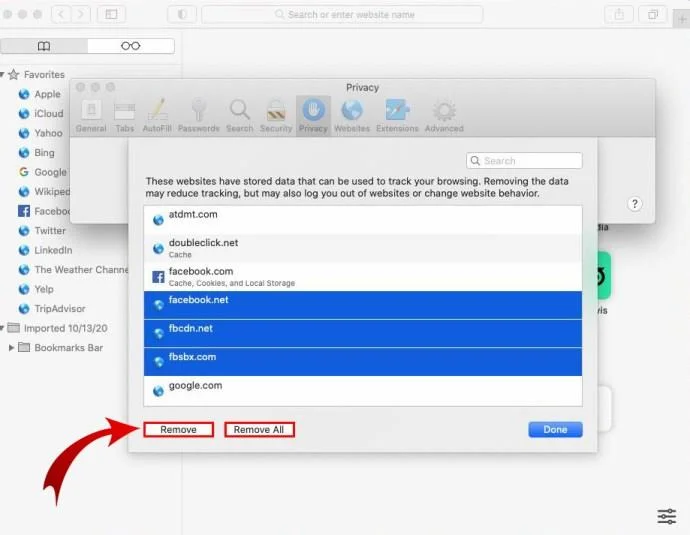
Task: Select the google.com row
Action: point(363,391)
